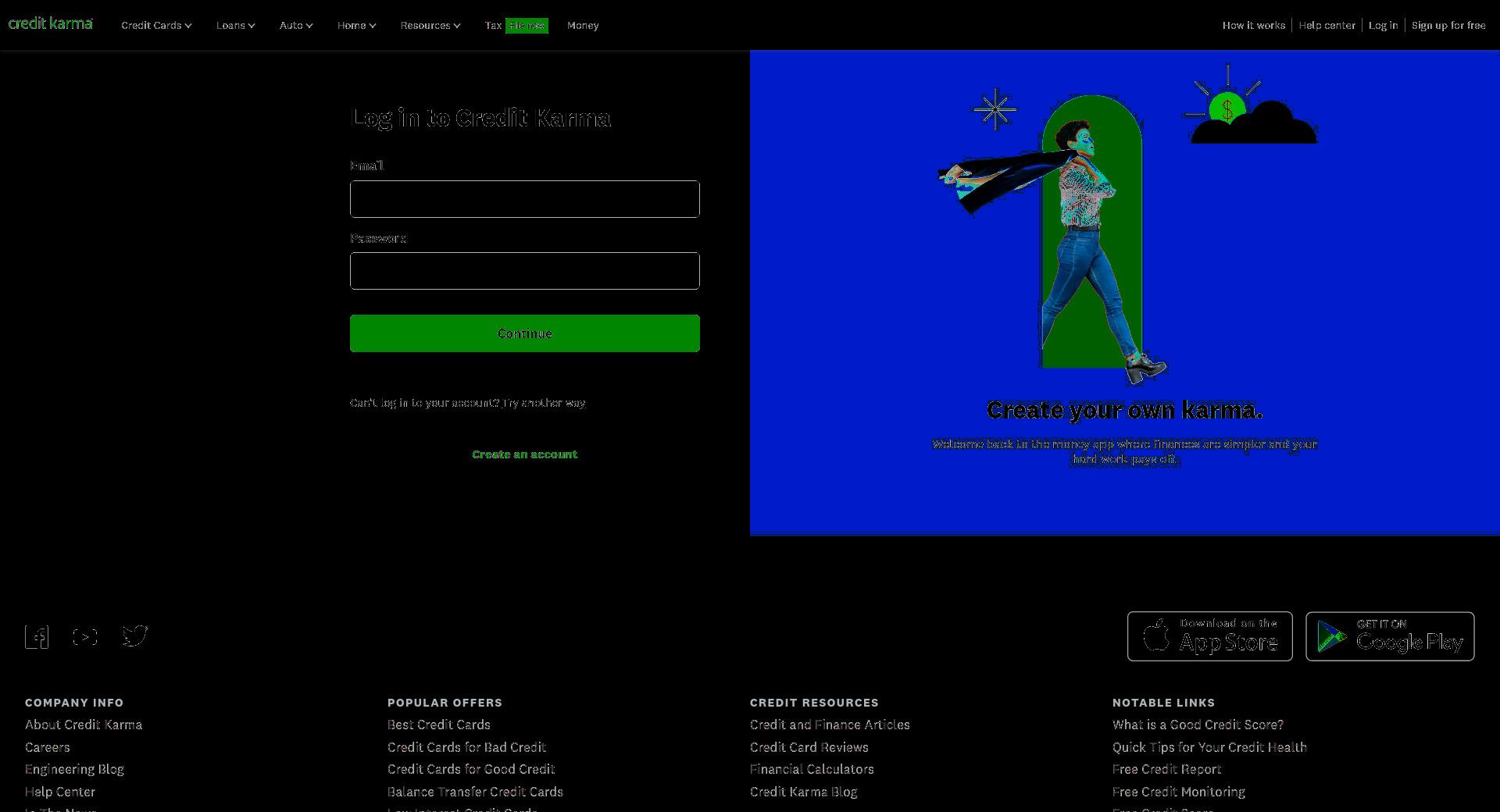Expand the Loans dropdown menu
The height and width of the screenshot is (812, 1500).
coord(235,26)
